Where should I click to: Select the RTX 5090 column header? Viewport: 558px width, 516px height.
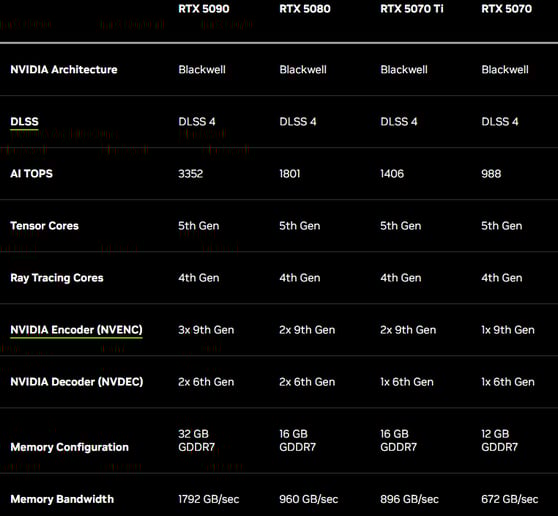point(204,9)
